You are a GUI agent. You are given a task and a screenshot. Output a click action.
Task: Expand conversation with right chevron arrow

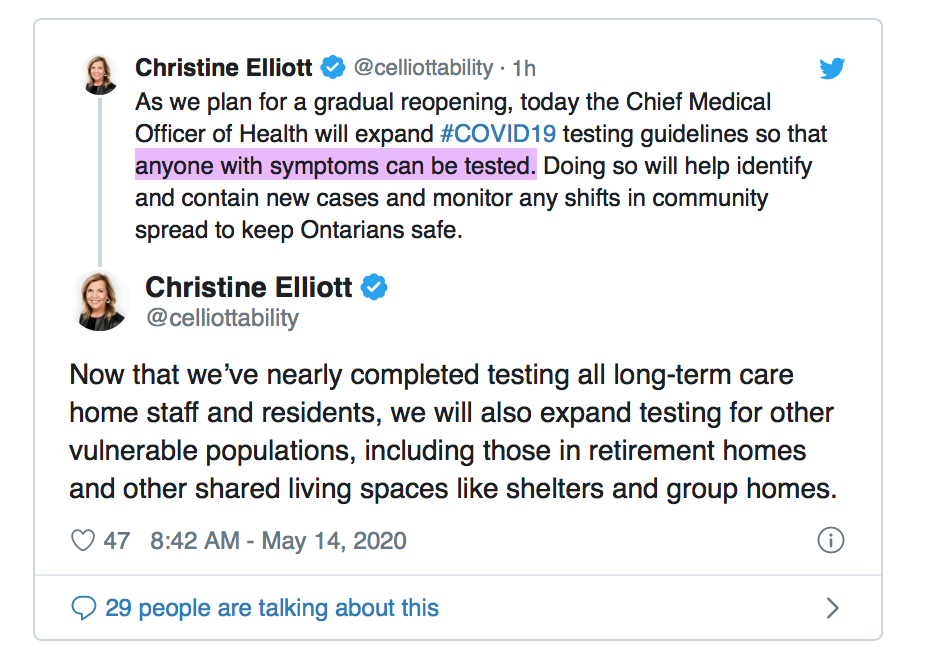(833, 608)
